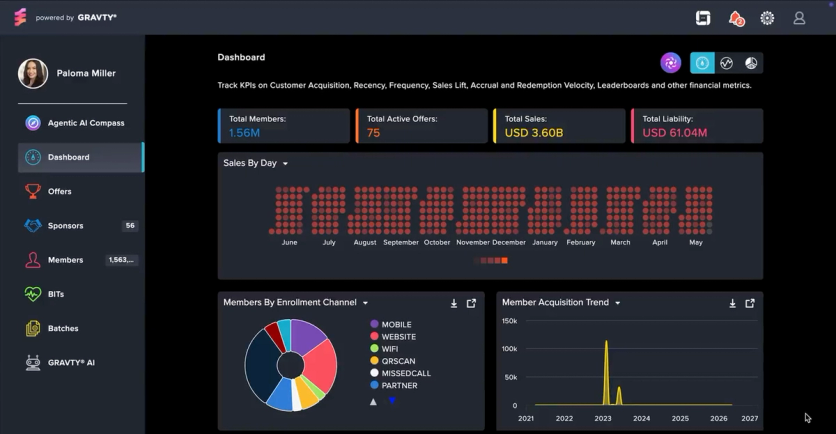Open the square app switcher icon in header
This screenshot has width=836, height=434.
(x=703, y=18)
